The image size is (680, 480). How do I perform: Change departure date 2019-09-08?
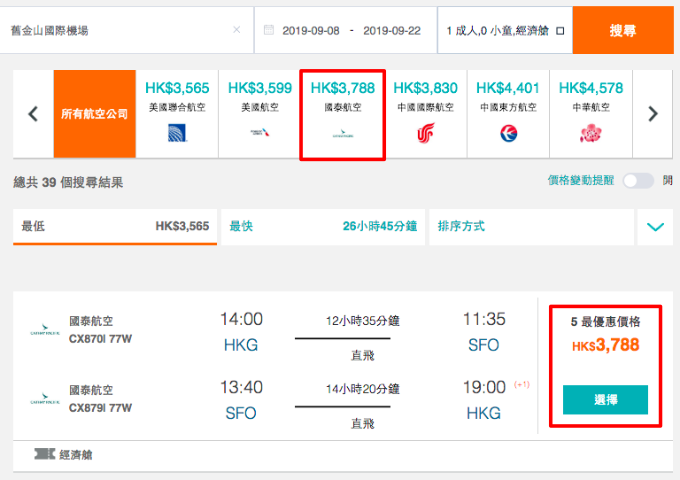[311, 31]
